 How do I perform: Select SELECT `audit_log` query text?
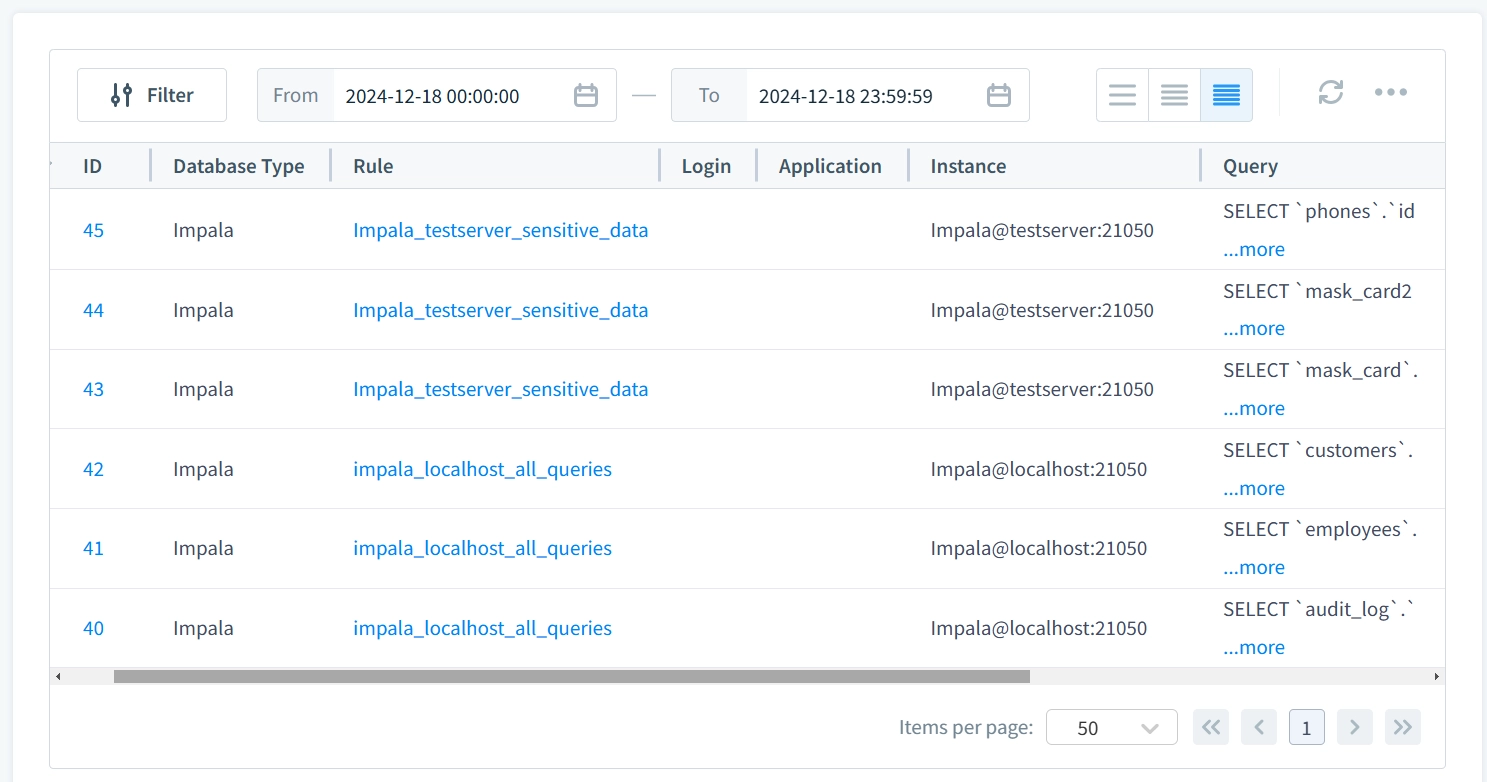tap(1320, 609)
